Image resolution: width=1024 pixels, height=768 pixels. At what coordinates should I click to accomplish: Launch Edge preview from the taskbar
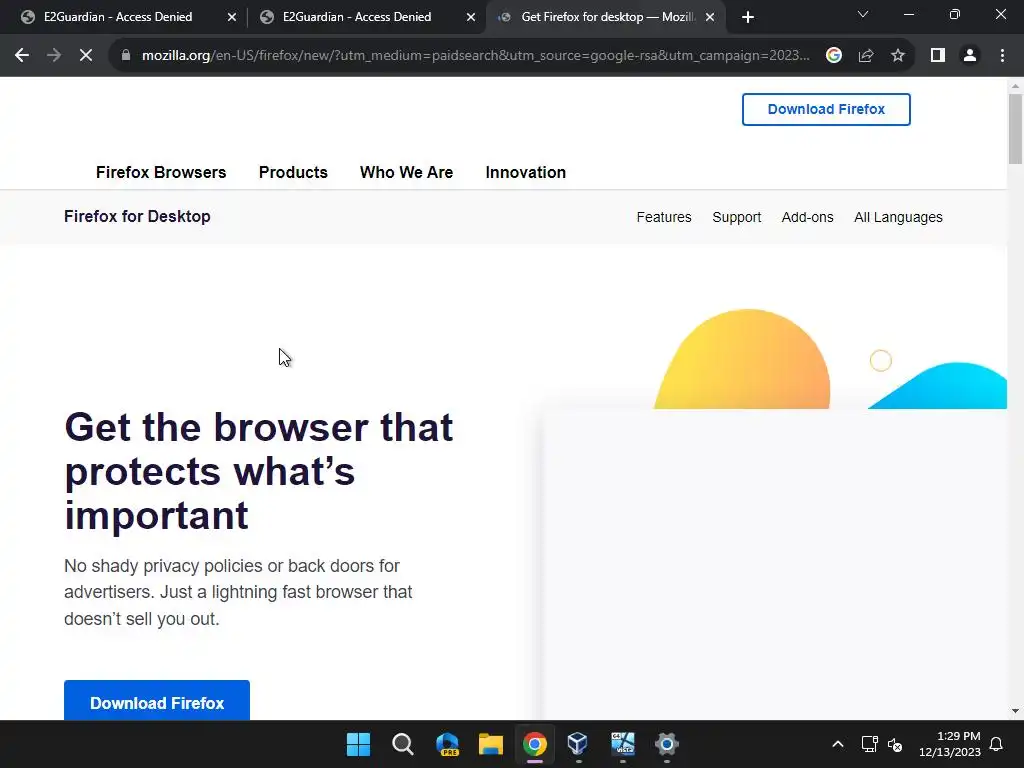click(x=447, y=744)
